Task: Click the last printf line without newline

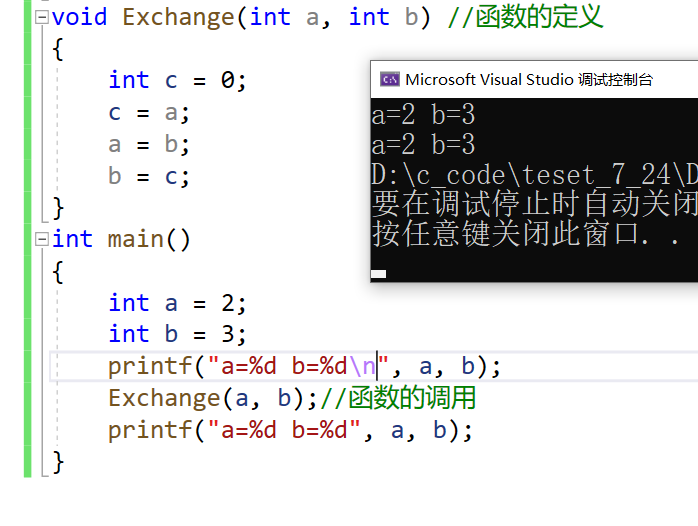Action: 290,430
